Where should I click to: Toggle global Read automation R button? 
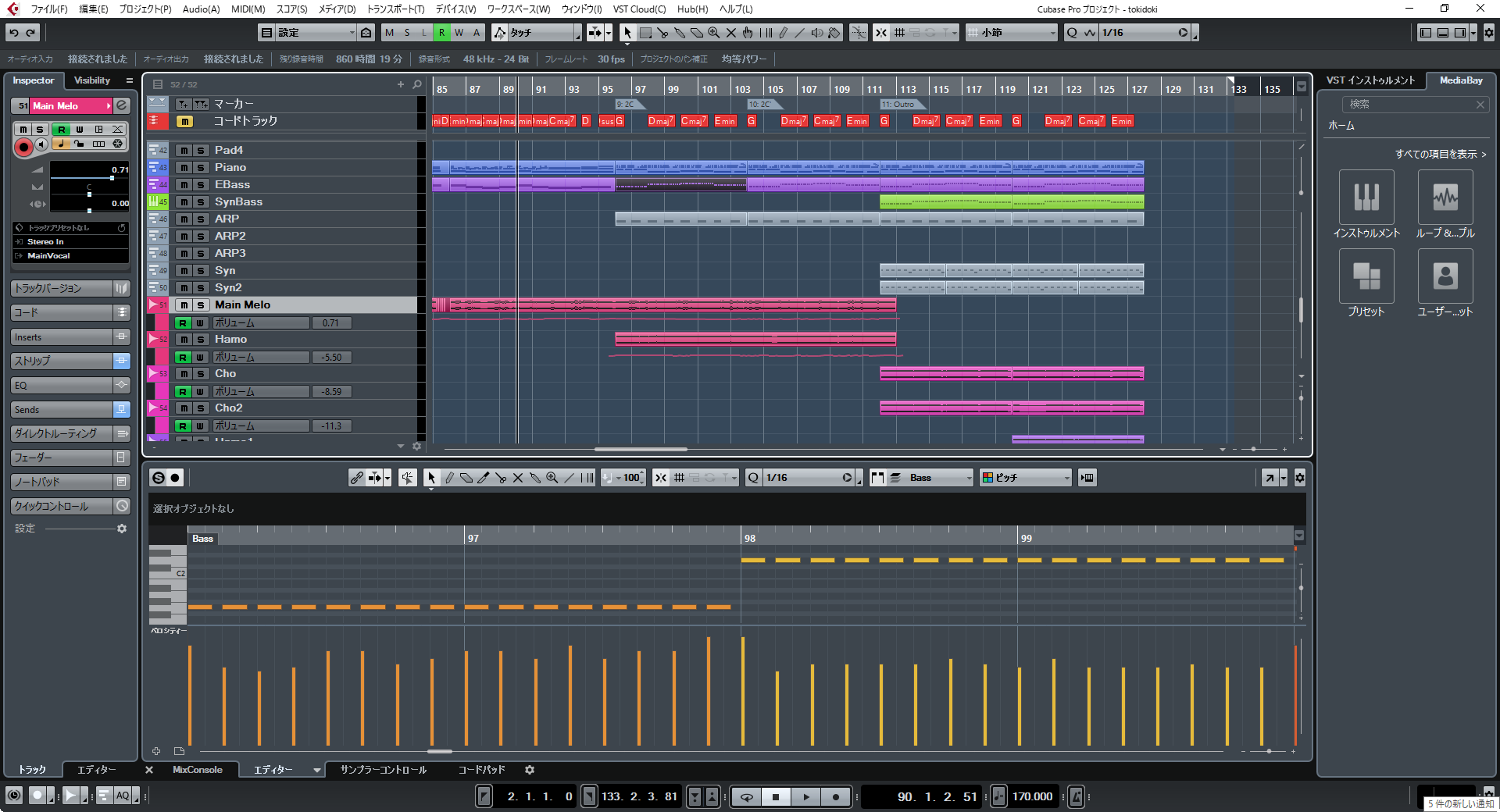(x=441, y=32)
